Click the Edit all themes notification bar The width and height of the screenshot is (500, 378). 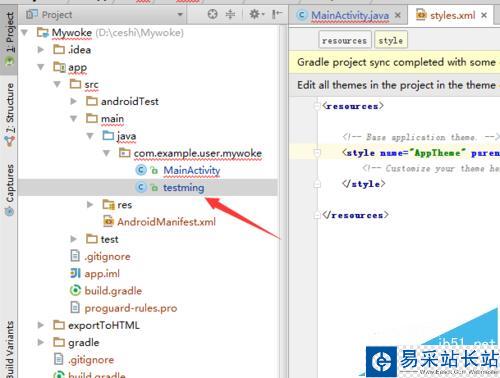coord(394,85)
